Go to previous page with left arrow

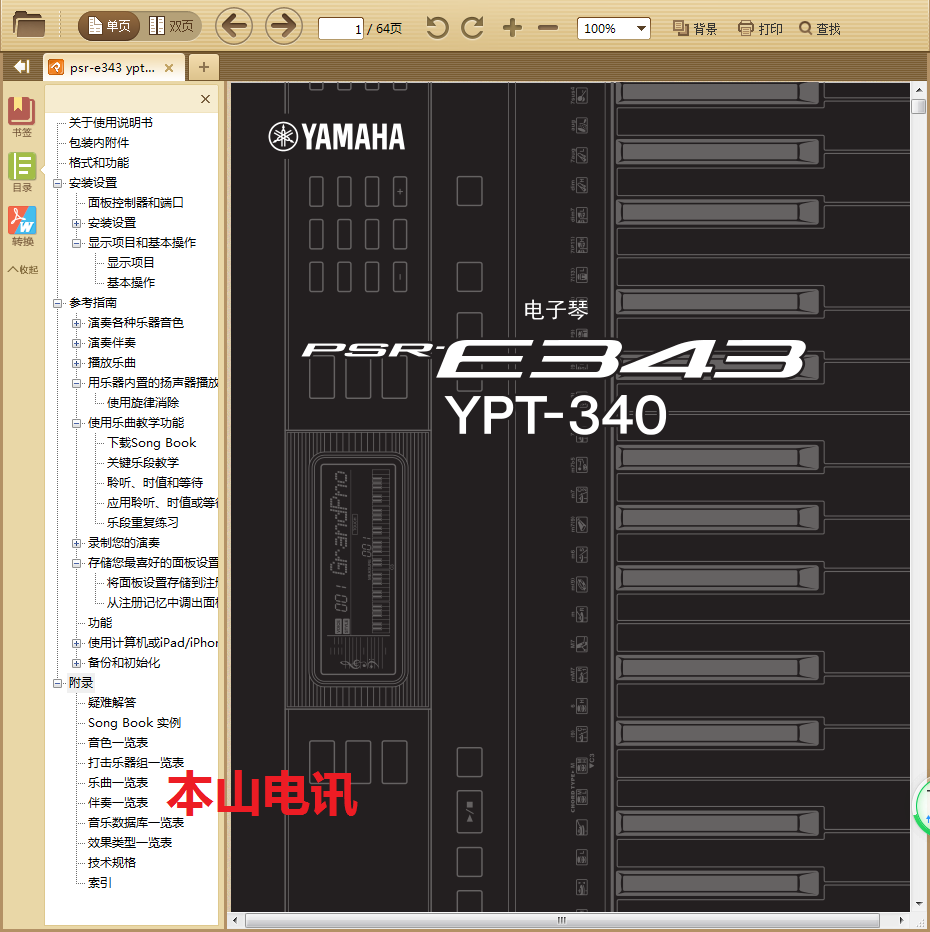point(234,26)
